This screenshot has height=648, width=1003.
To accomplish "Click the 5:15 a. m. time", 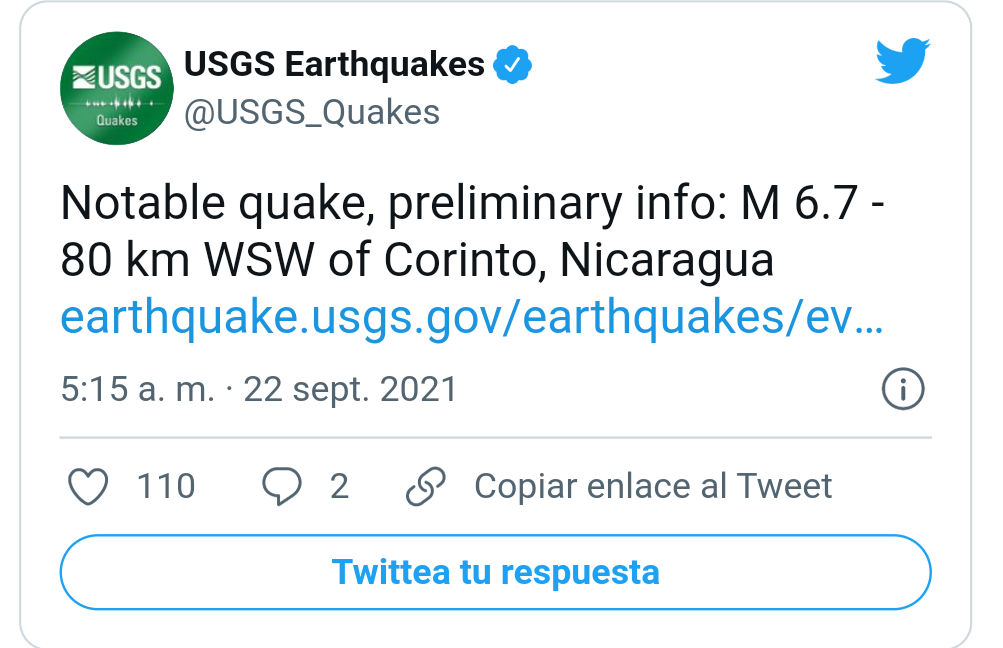I will (138, 389).
